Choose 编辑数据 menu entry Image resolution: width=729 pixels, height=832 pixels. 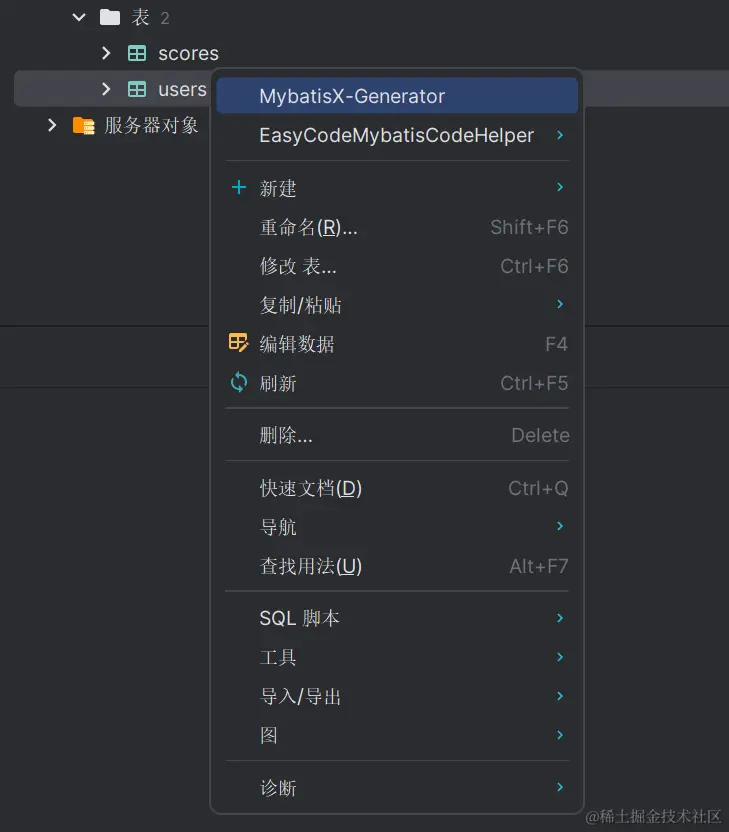pos(397,344)
